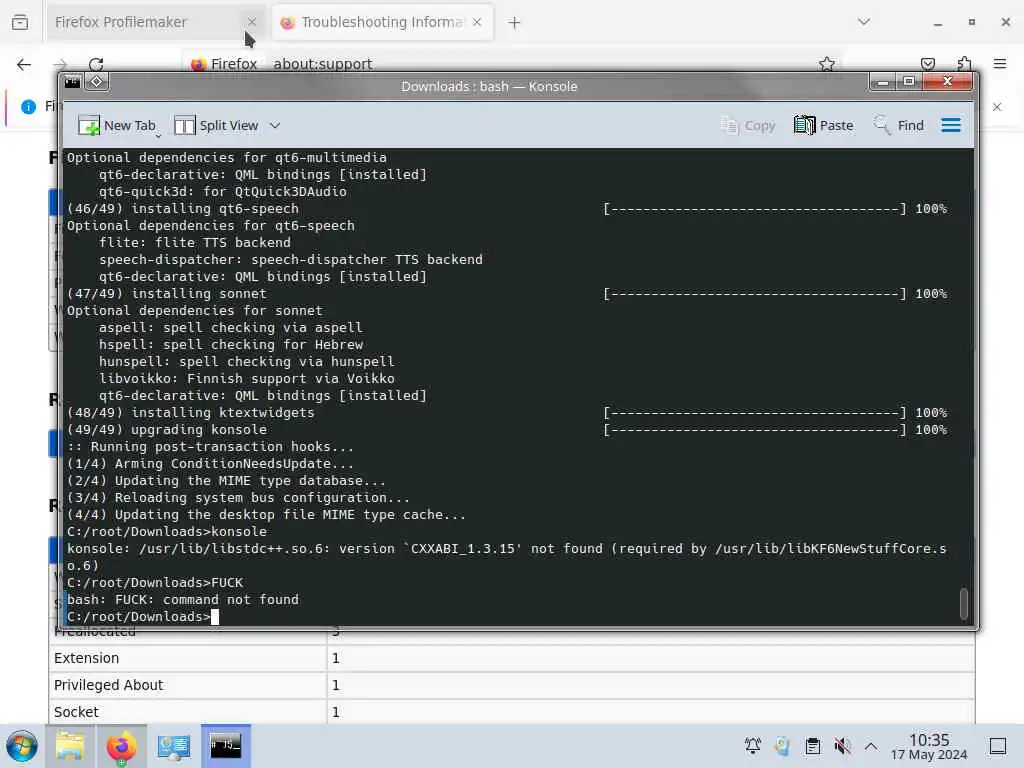This screenshot has width=1024, height=768.
Task: Open the clipboard tray icon
Action: pyautogui.click(x=813, y=746)
